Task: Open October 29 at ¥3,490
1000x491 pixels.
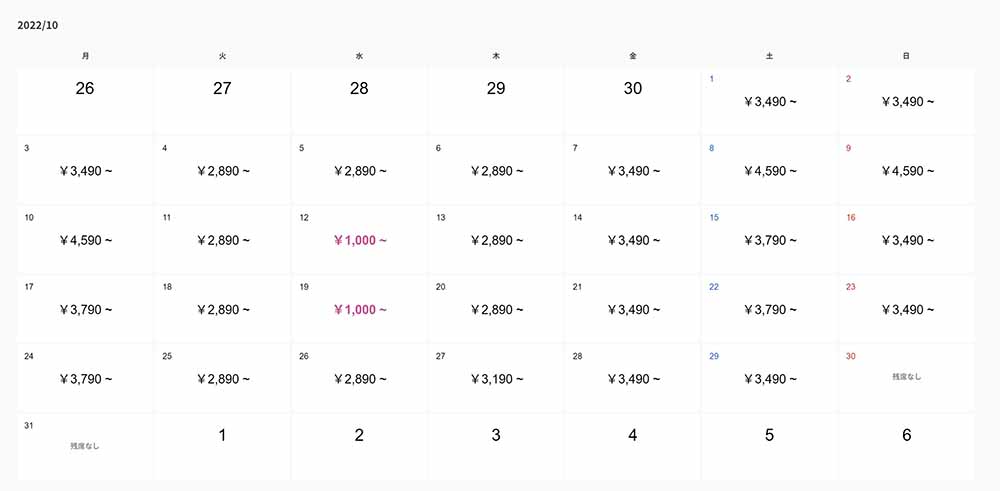Action: click(770, 379)
